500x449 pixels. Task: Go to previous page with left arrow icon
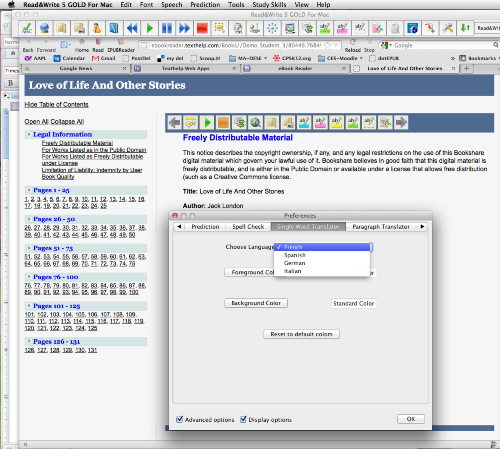(x=174, y=122)
